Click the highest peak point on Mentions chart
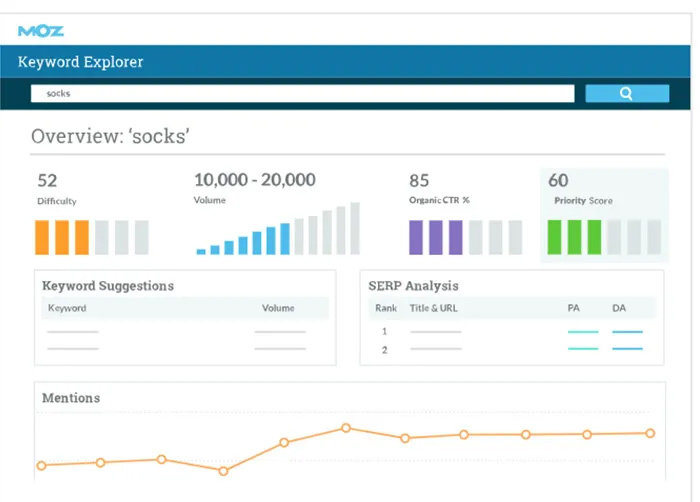This screenshot has width=700, height=502. (346, 428)
